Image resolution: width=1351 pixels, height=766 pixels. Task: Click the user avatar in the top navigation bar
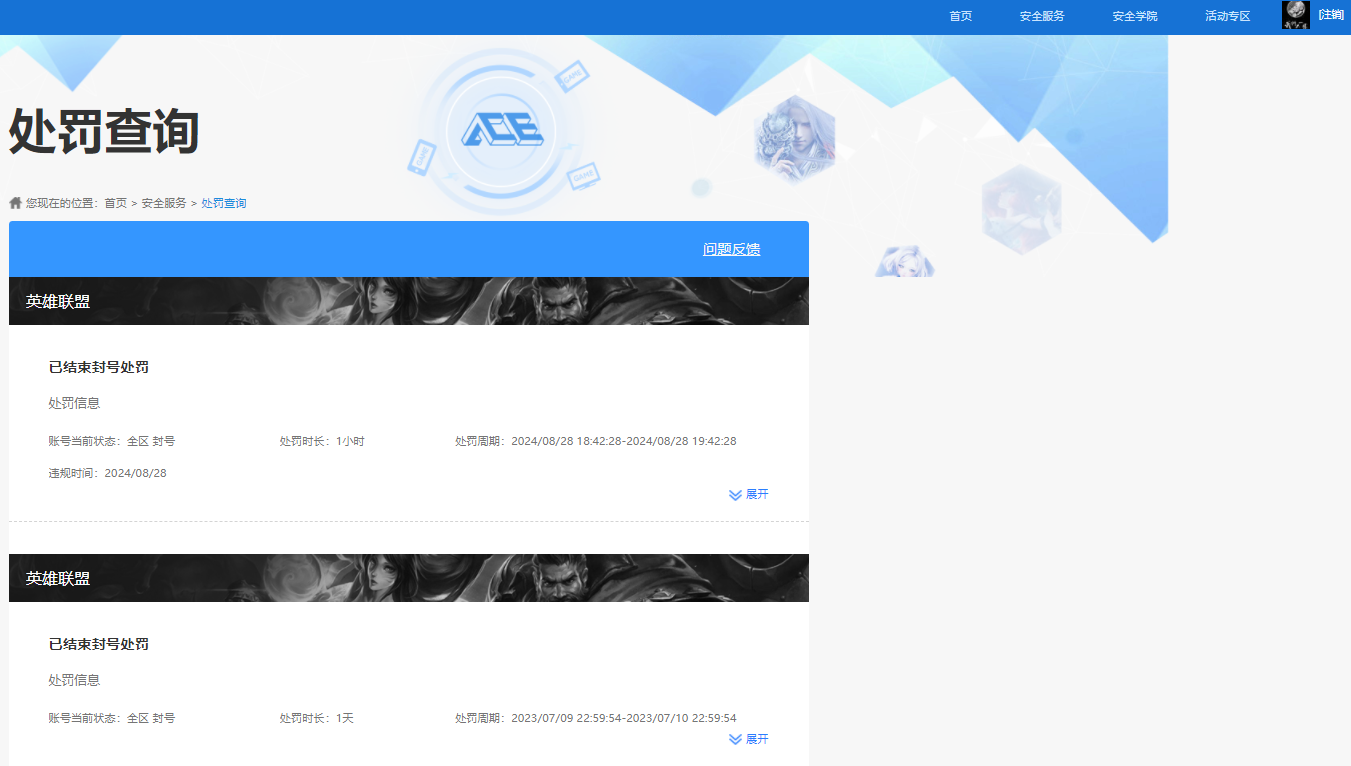click(1295, 15)
